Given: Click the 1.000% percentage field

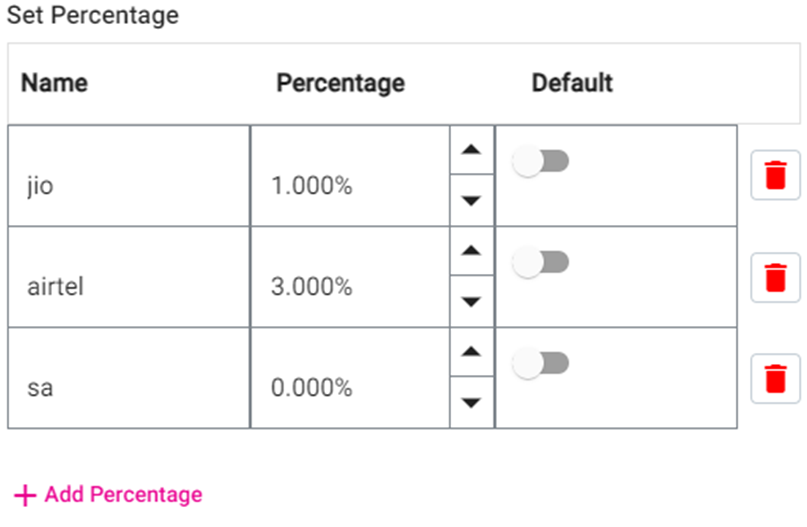Looking at the screenshot, I should (350, 186).
